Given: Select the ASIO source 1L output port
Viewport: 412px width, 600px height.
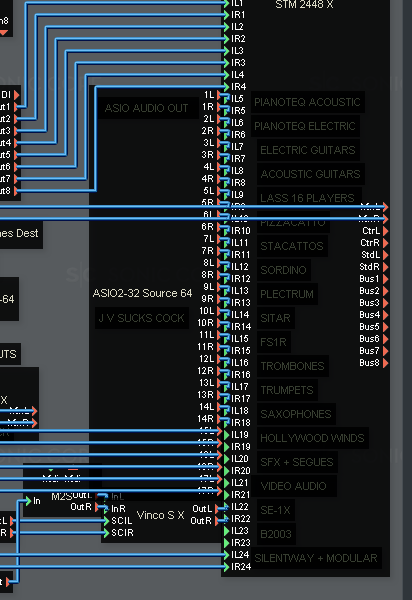Looking at the screenshot, I should click(x=219, y=95).
